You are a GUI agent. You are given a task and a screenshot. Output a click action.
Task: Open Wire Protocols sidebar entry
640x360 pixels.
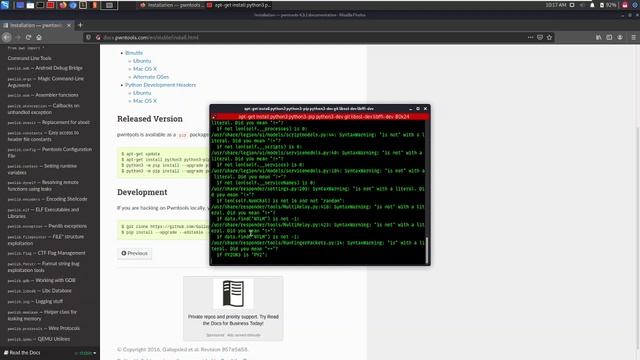(x=44, y=329)
